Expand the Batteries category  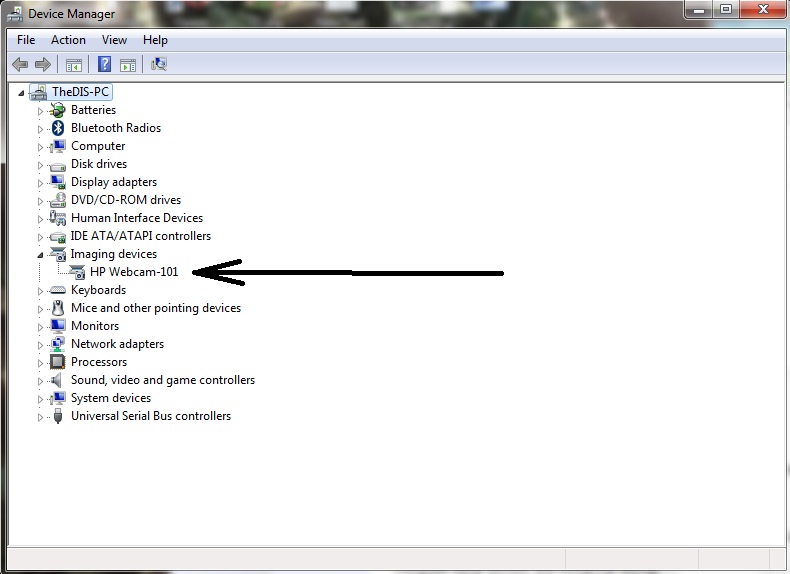click(41, 110)
